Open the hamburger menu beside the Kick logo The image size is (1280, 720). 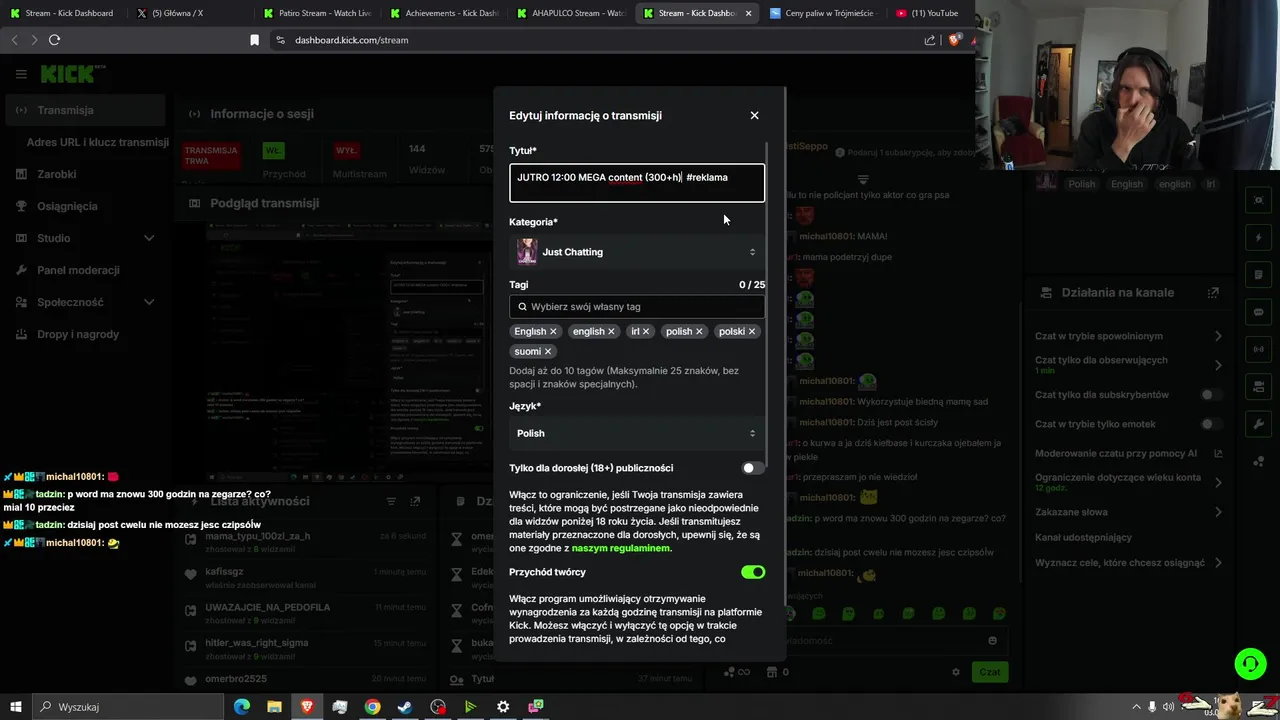pyautogui.click(x=21, y=74)
